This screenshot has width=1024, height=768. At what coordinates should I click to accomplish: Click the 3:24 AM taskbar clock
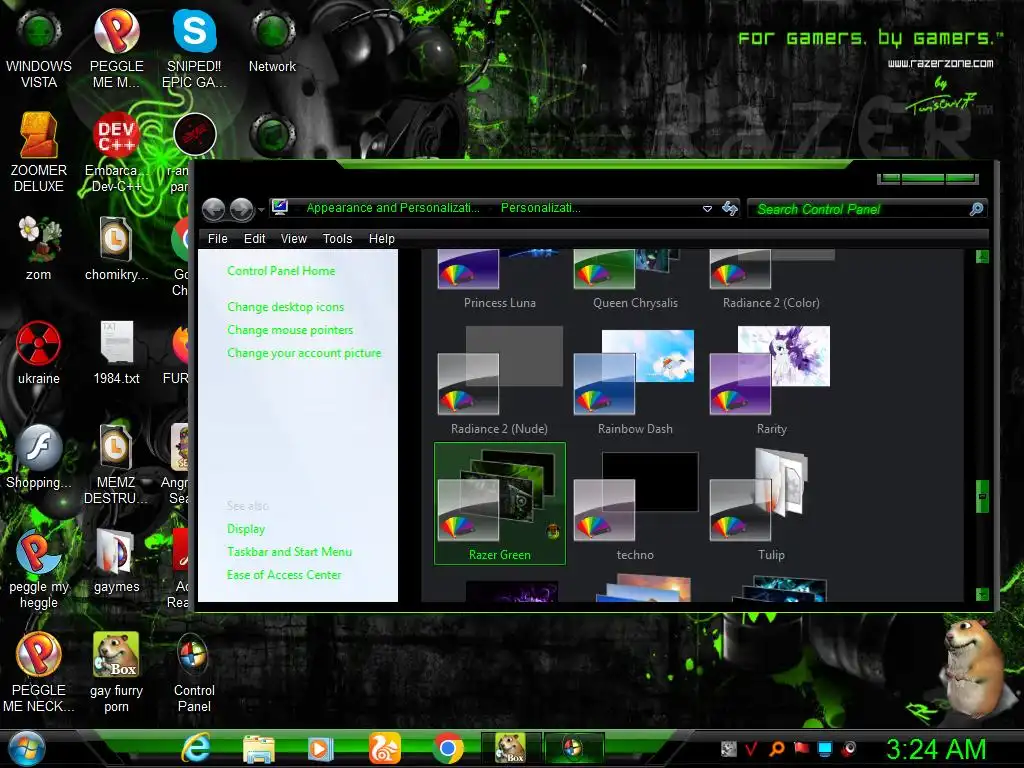[x=936, y=749]
